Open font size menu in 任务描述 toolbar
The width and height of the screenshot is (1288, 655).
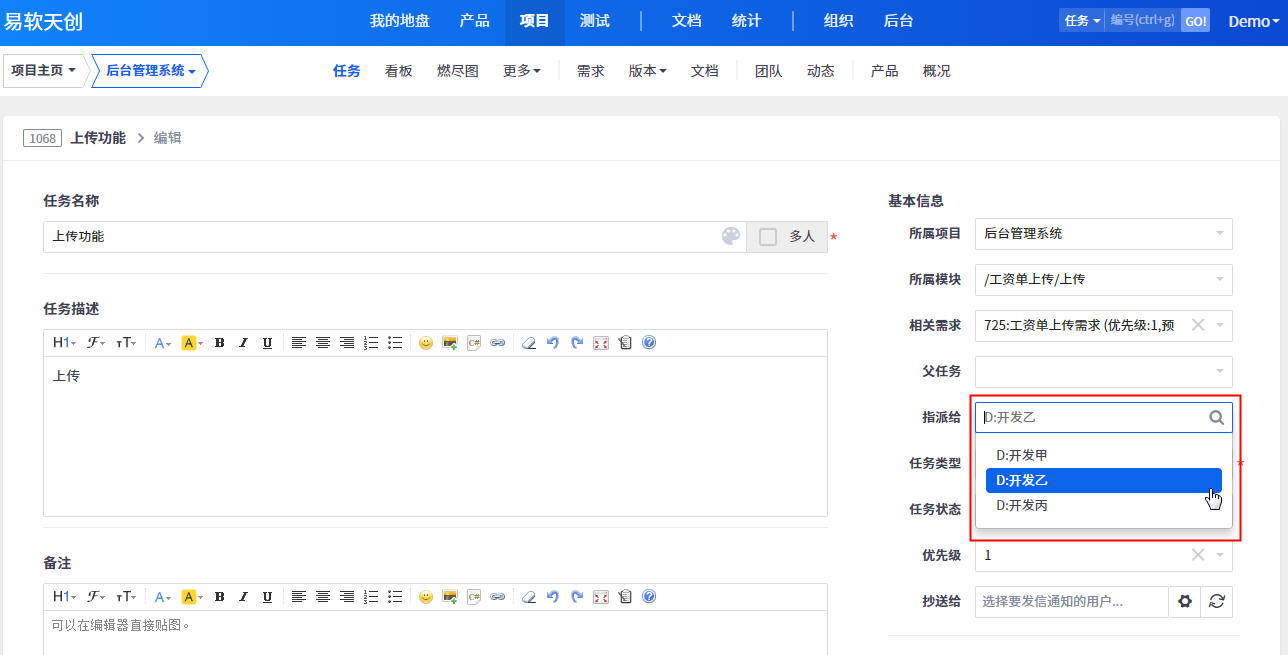tap(127, 343)
